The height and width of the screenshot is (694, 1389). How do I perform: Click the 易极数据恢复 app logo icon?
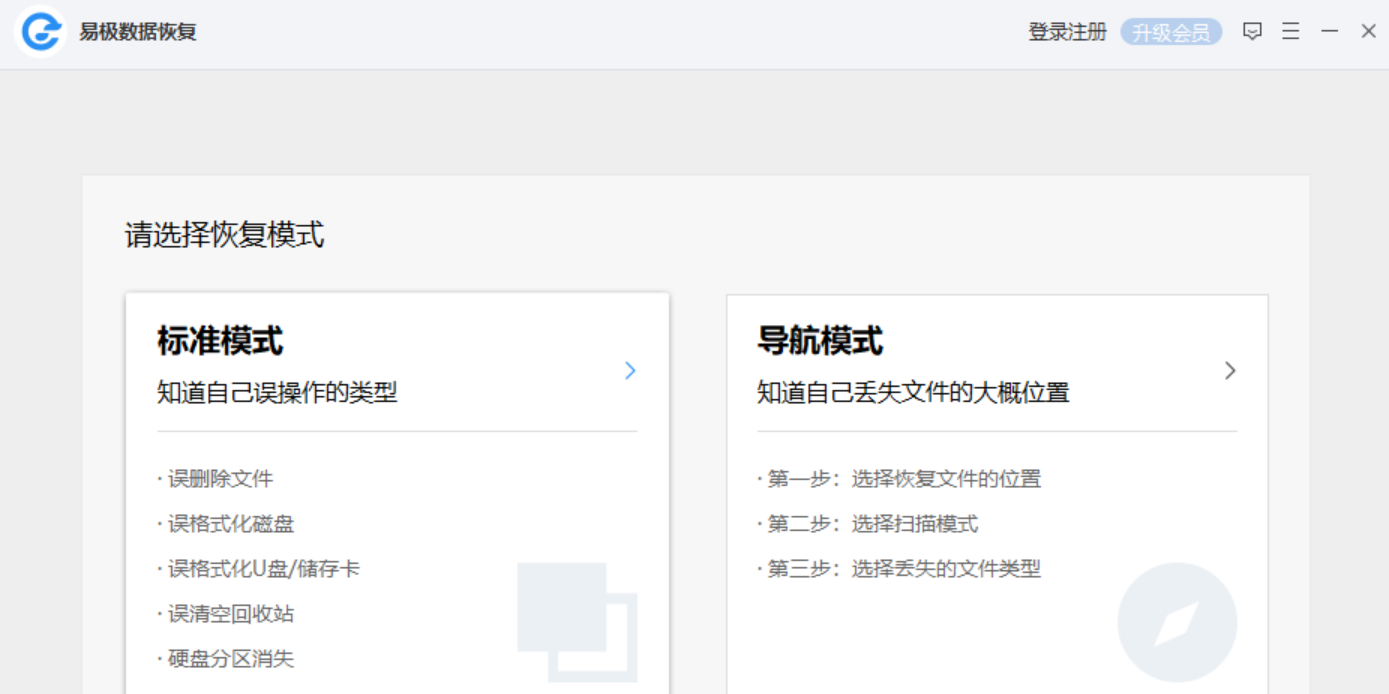pos(41,32)
